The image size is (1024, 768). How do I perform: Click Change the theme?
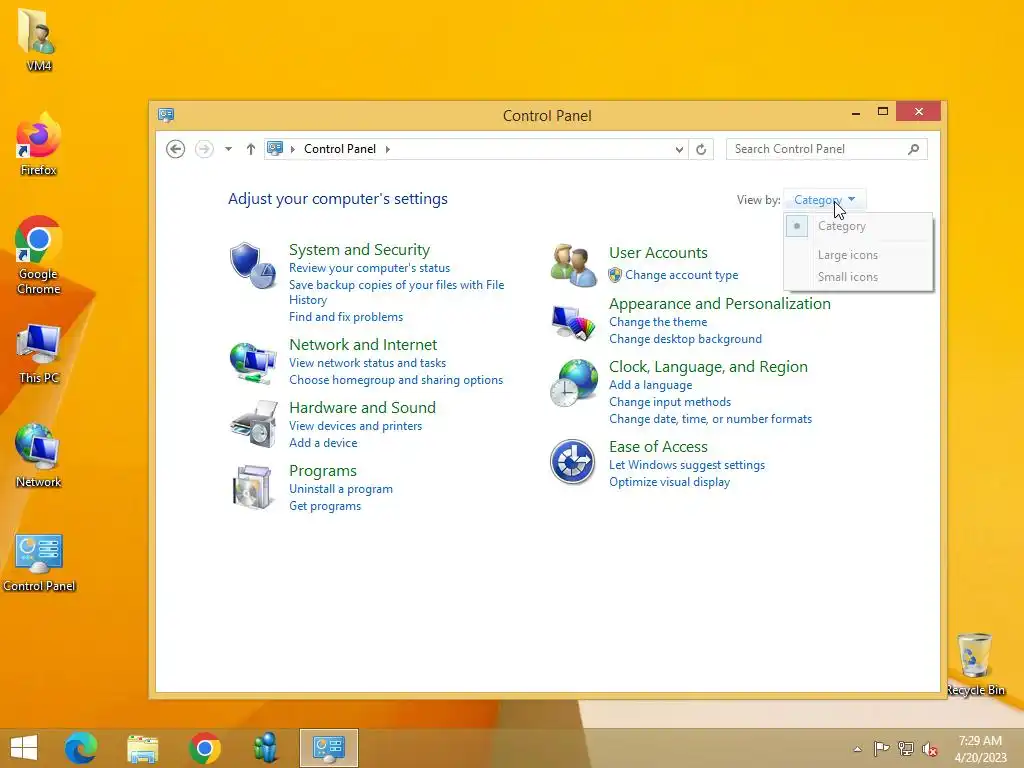(x=658, y=322)
